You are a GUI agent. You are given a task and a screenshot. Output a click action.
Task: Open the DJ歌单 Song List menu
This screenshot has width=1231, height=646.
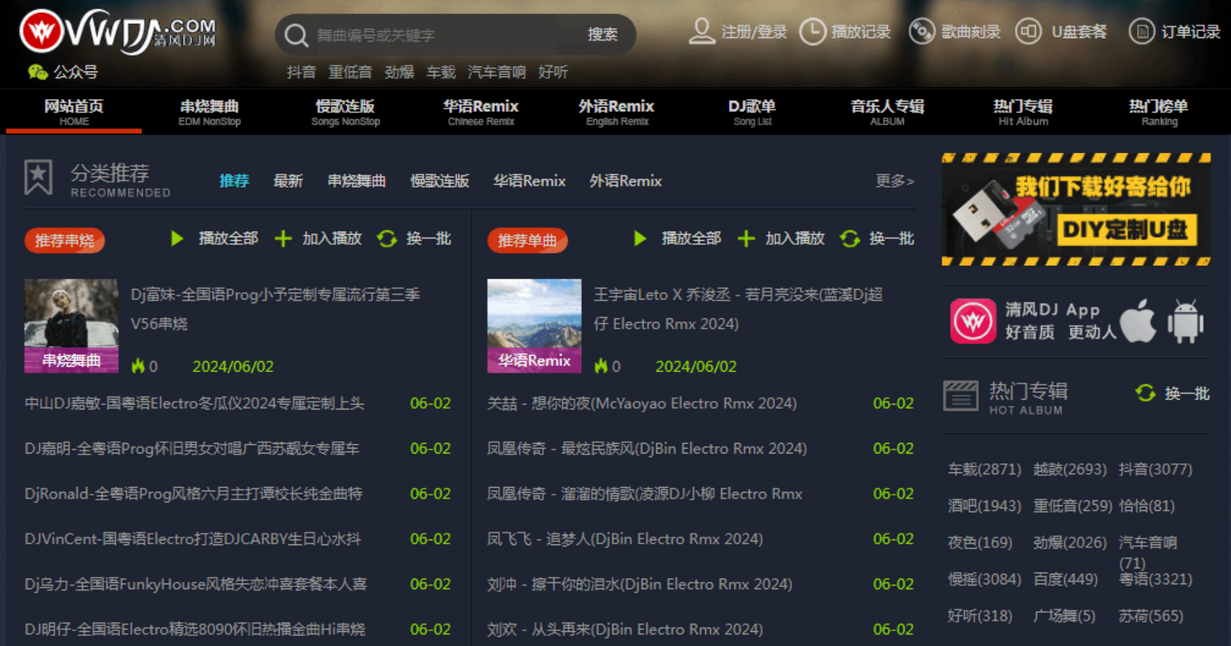pyautogui.click(x=752, y=111)
